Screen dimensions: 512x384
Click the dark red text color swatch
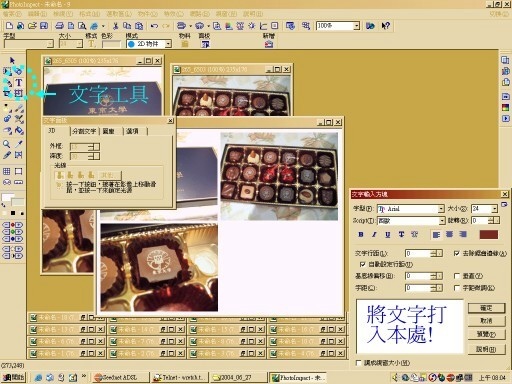489,234
